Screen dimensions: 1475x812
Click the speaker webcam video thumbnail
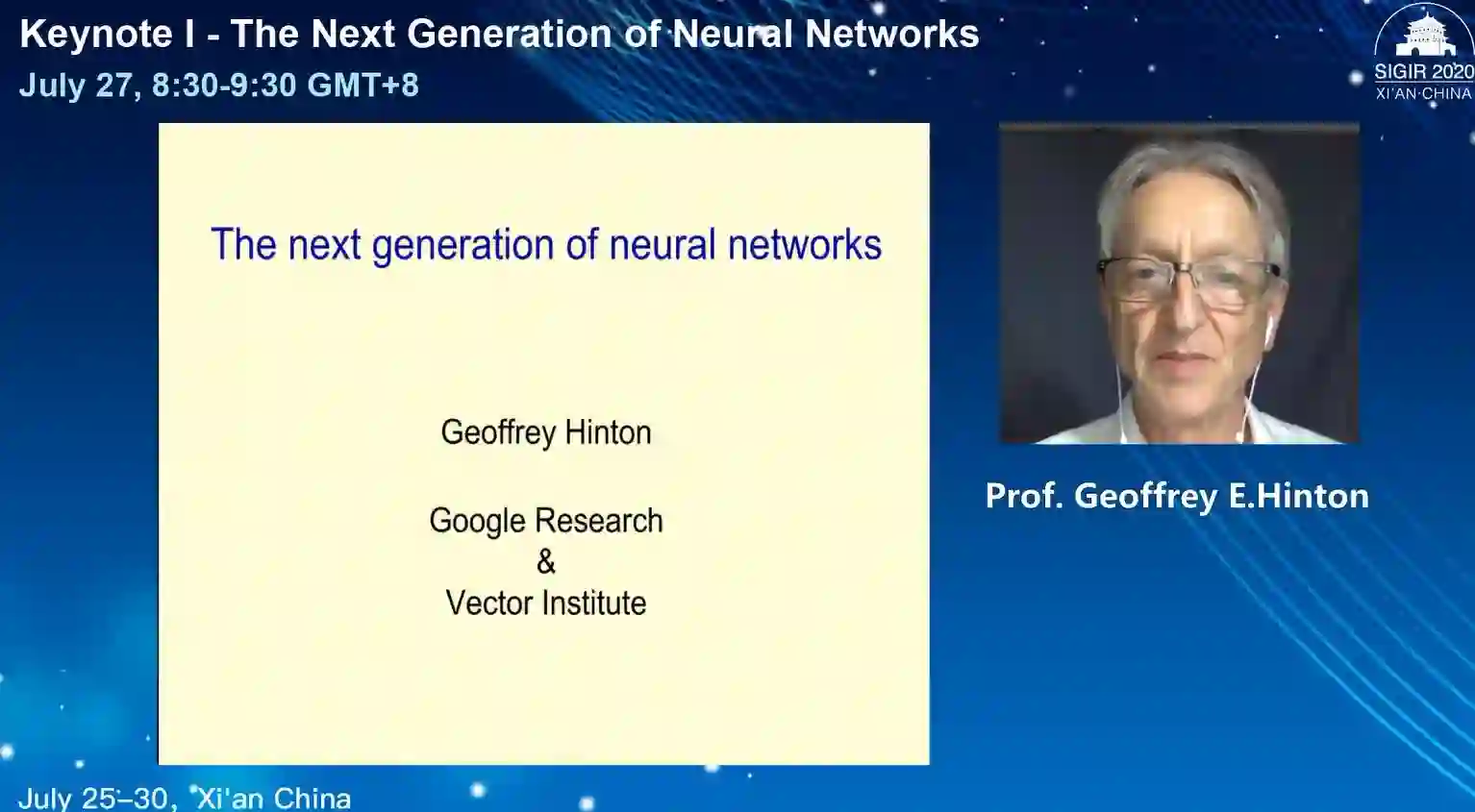[1179, 283]
